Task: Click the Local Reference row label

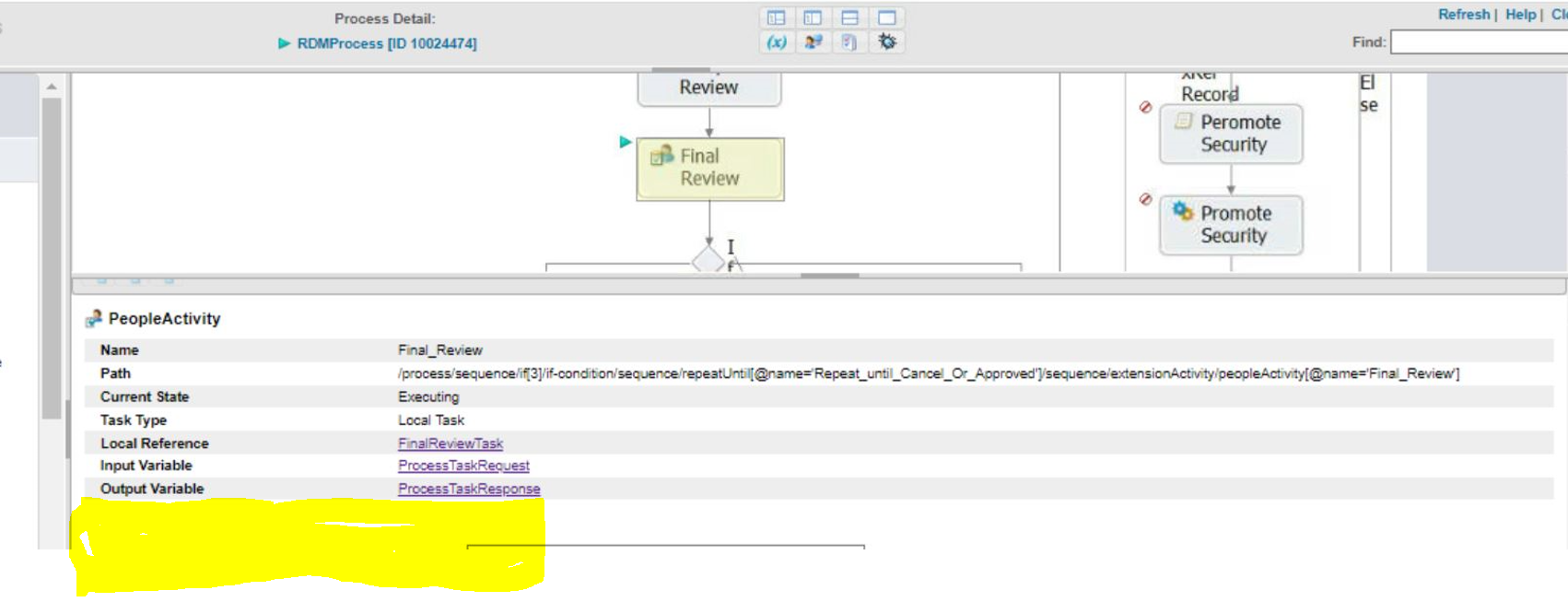Action: (x=155, y=443)
